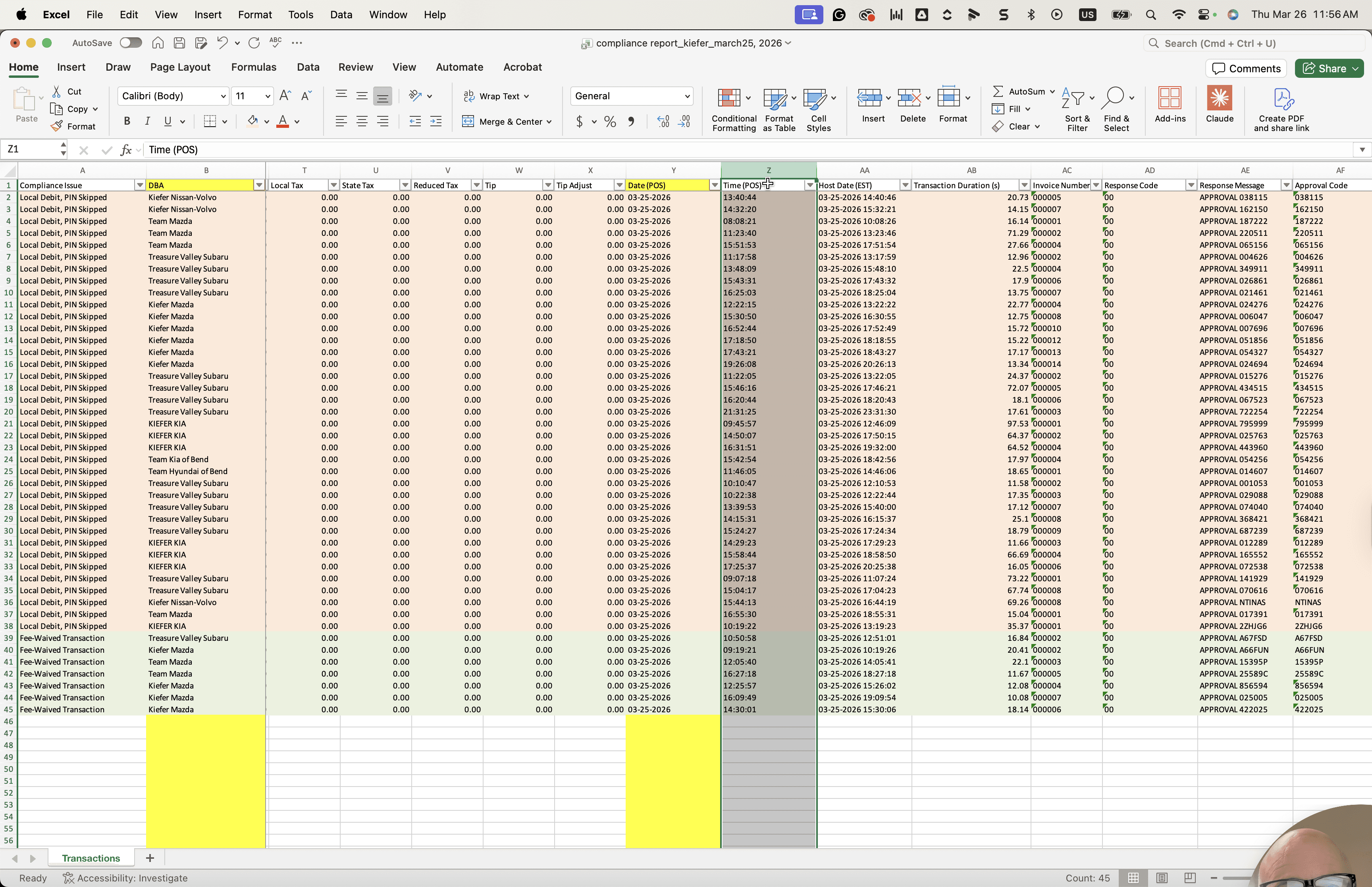Open the Claude add-in icon
This screenshot has height=887, width=1372.
point(1220,104)
